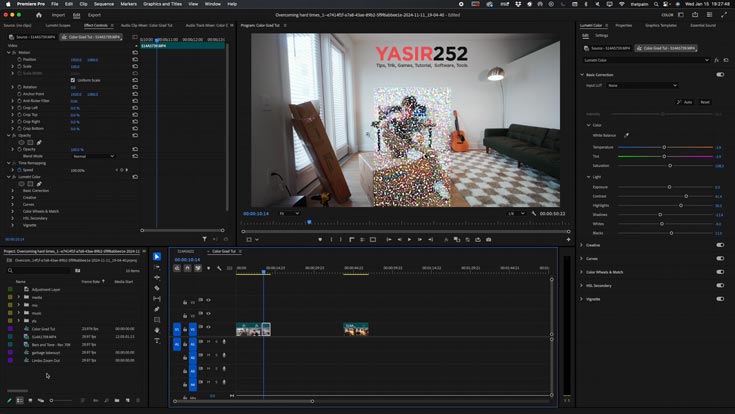Select the Type tool
Image resolution: width=735 pixels, height=414 pixels.
click(x=157, y=341)
